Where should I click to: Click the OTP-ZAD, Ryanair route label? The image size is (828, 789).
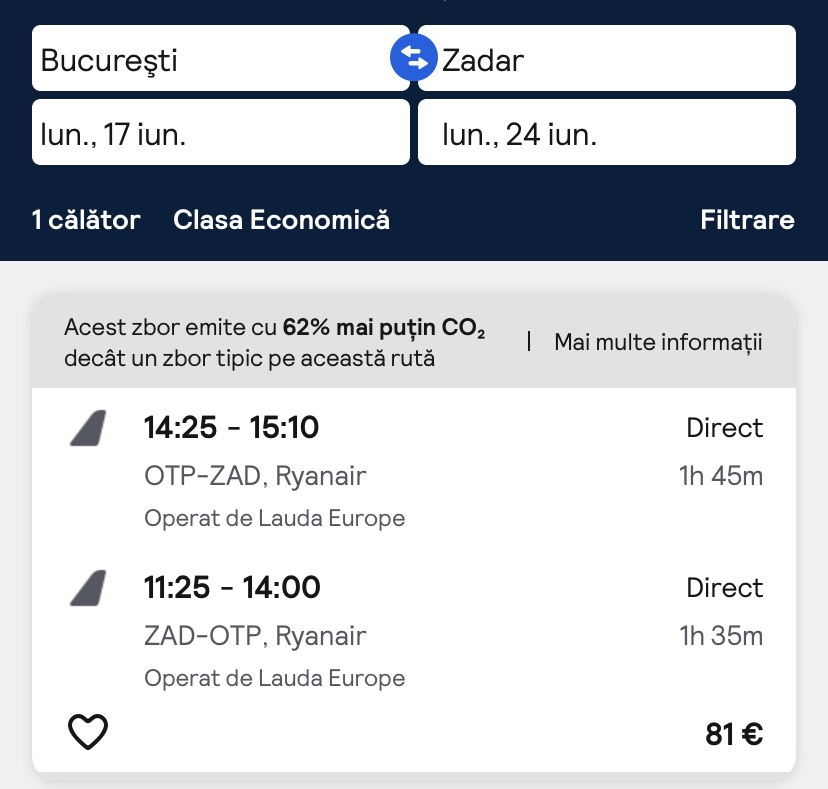[x=255, y=476]
